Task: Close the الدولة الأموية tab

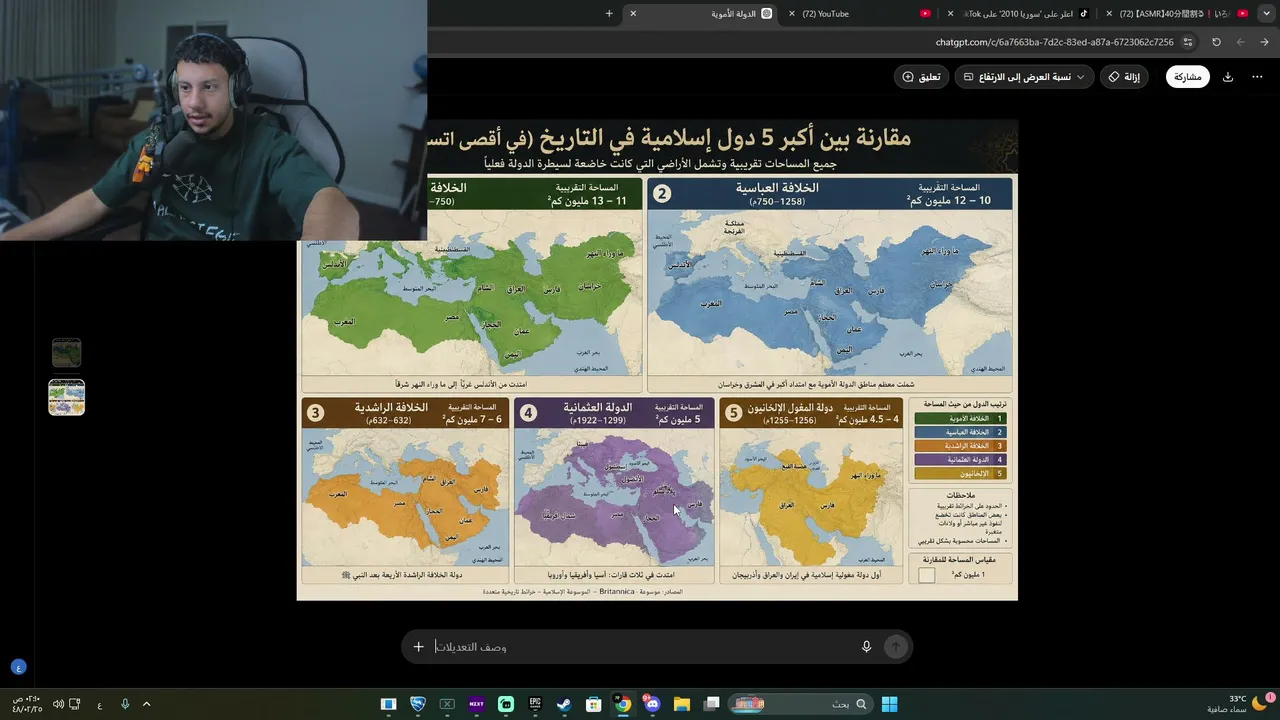Action: click(633, 14)
